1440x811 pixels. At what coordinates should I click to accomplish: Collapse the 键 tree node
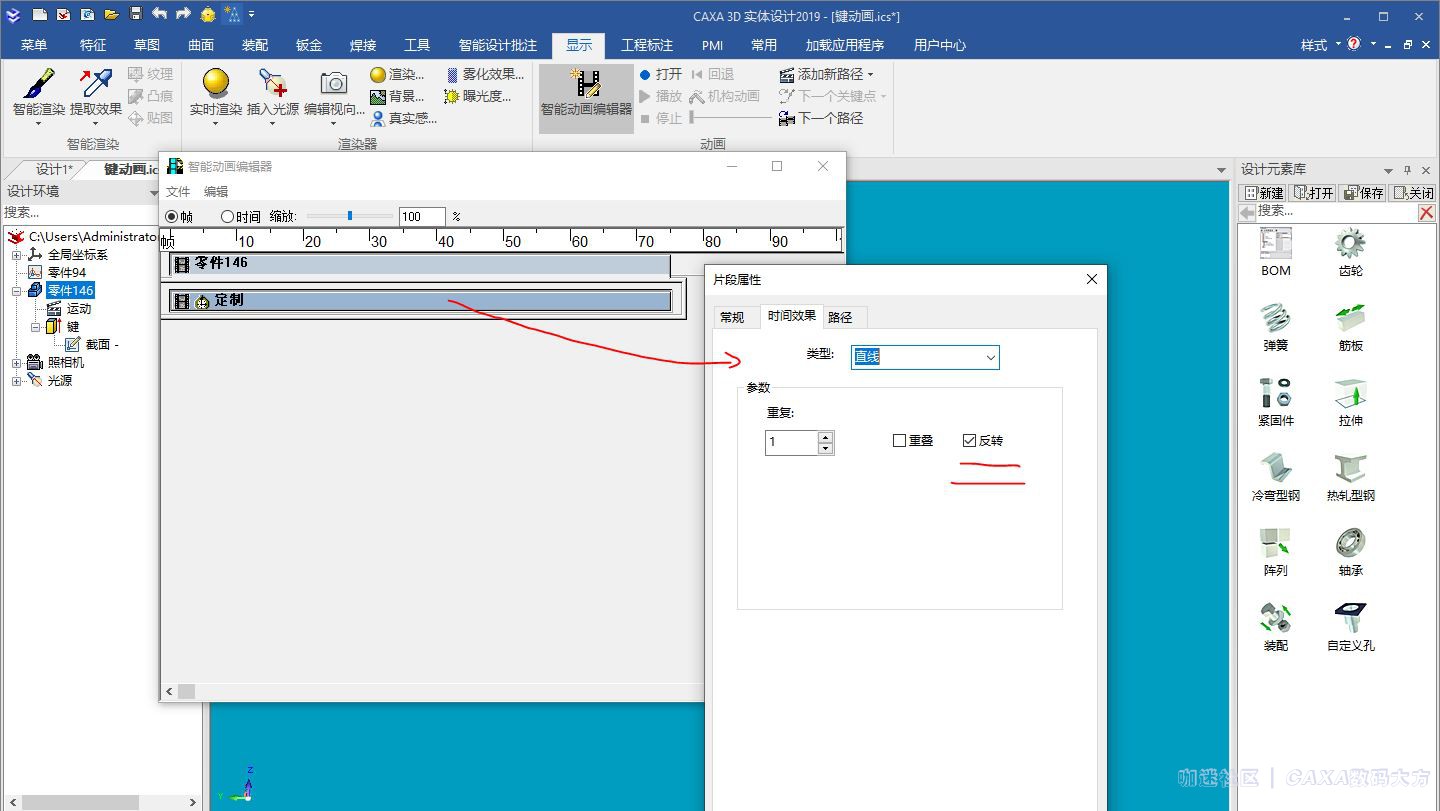[35, 327]
